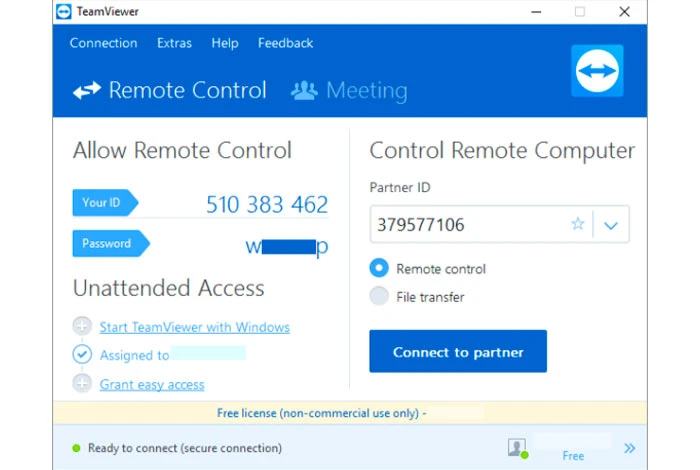Click Your ID number 510 383 462

[x=267, y=205]
